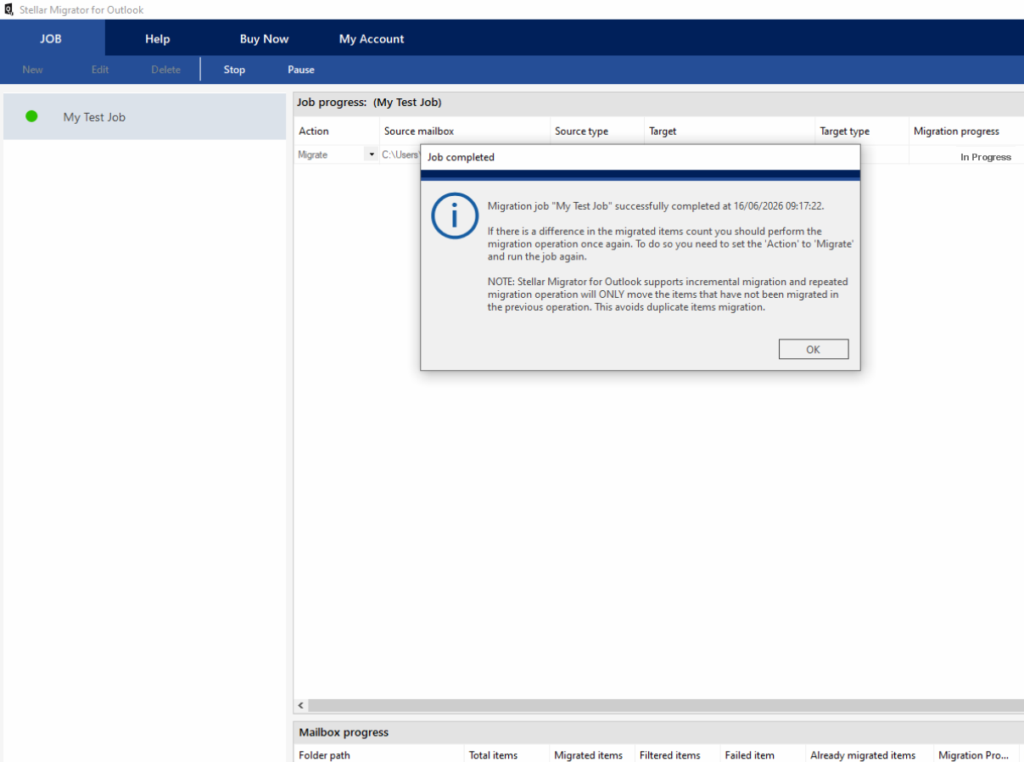This screenshot has height=762, width=1024.
Task: Click the Stellar Migrator app icon
Action: coord(8,9)
